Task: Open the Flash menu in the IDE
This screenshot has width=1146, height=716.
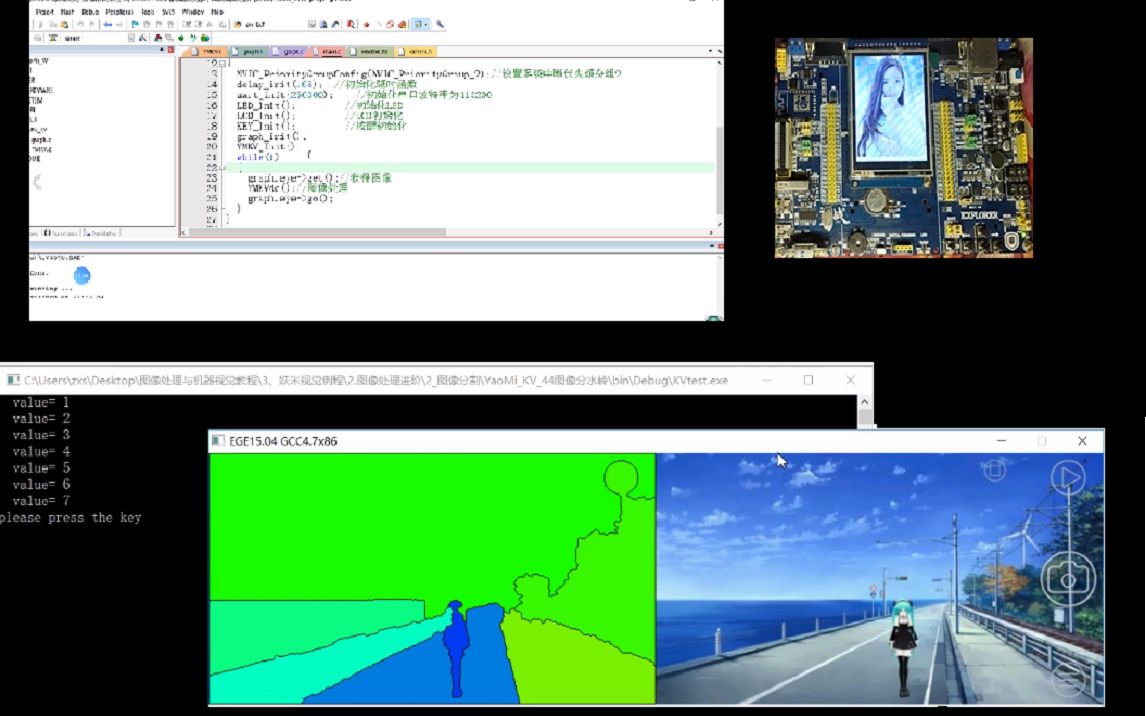Action: (67, 12)
